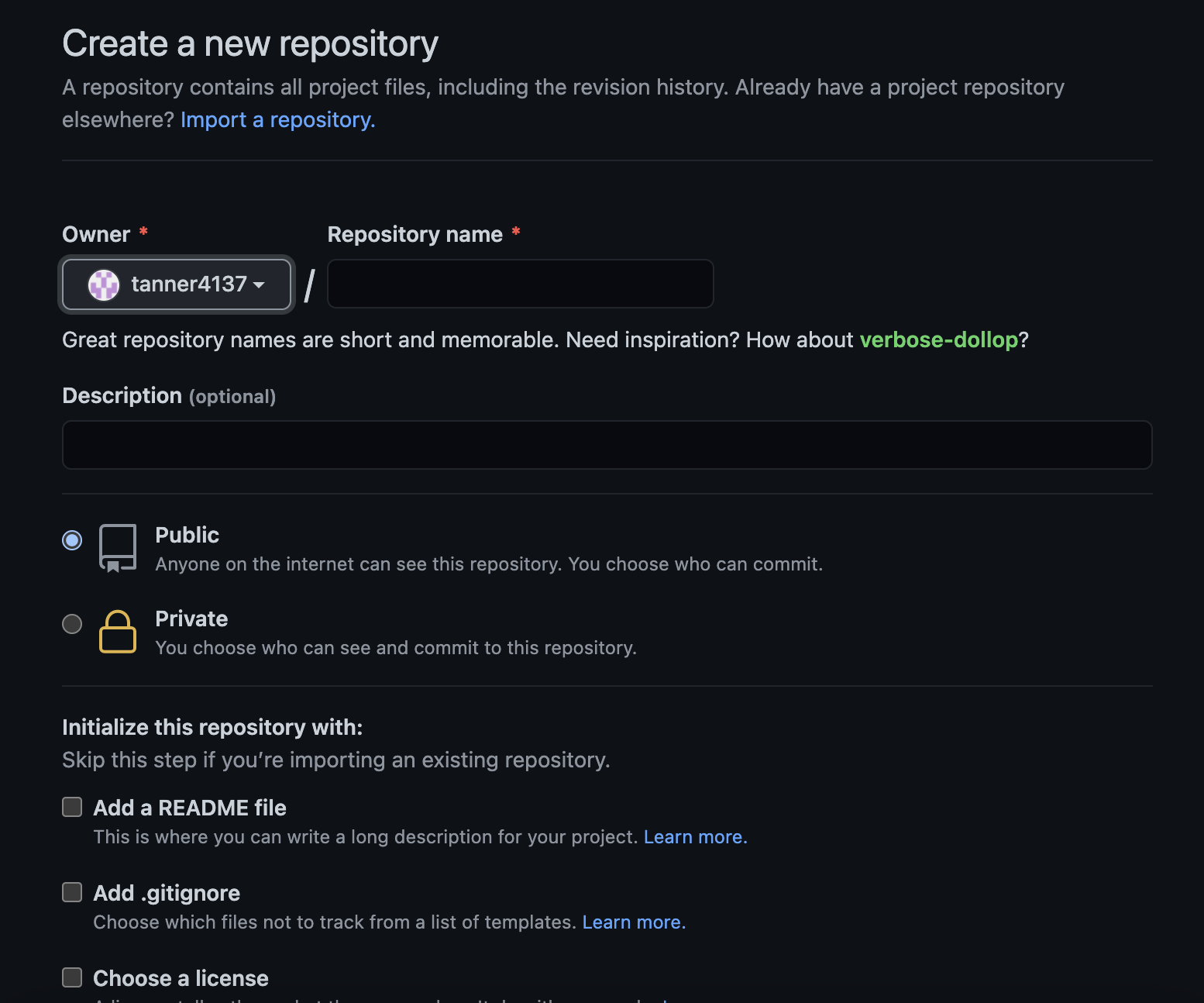Tick the Add .gitignore checkbox
Screen dimensions: 1204x1003
click(72, 892)
